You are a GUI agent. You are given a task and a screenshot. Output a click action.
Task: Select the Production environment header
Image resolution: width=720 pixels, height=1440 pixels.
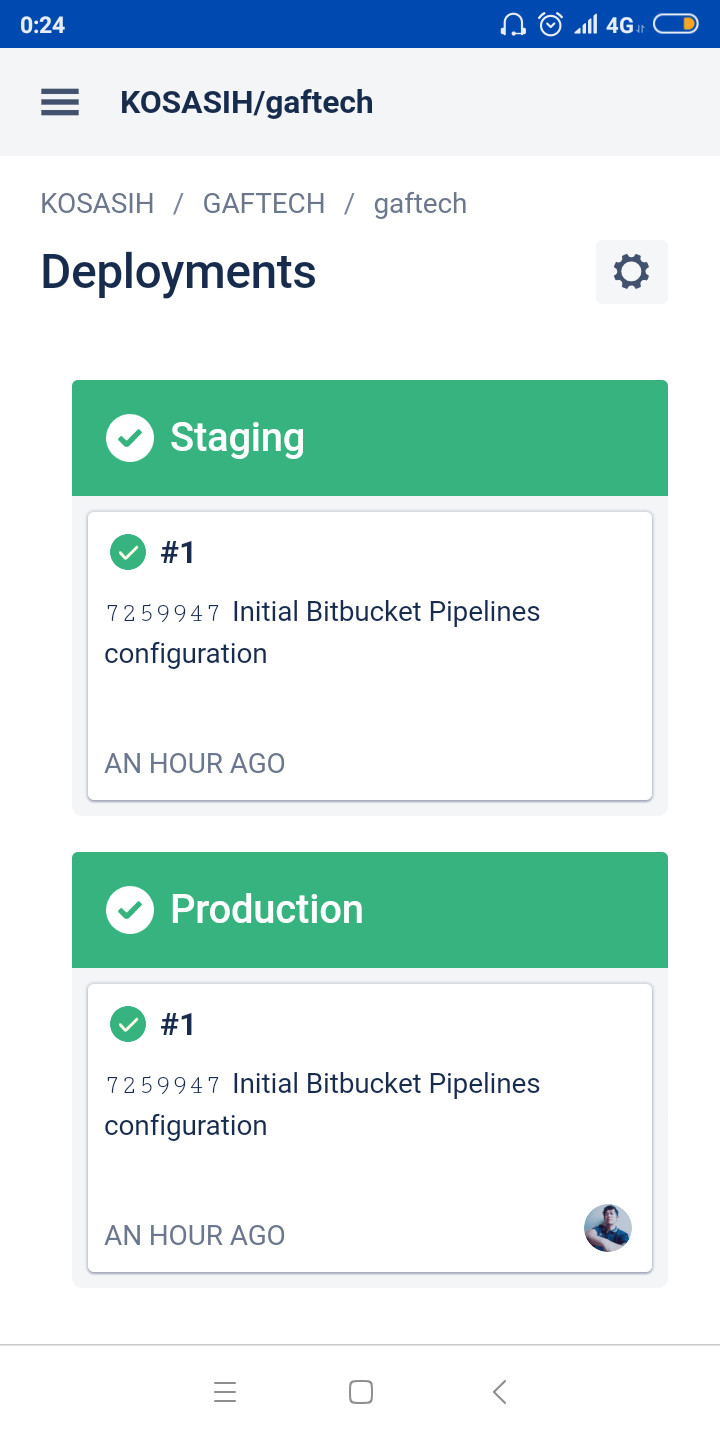click(x=370, y=910)
